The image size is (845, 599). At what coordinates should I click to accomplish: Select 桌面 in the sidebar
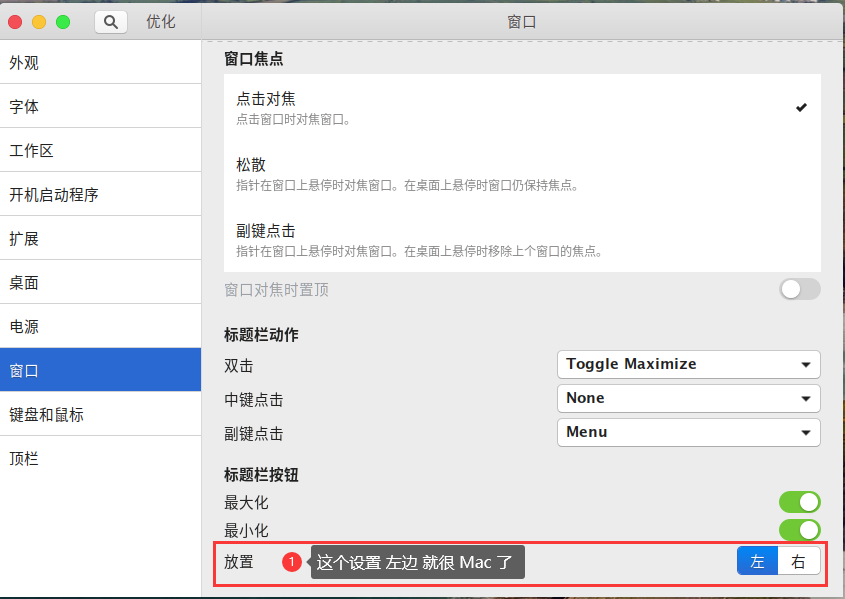[x=100, y=283]
